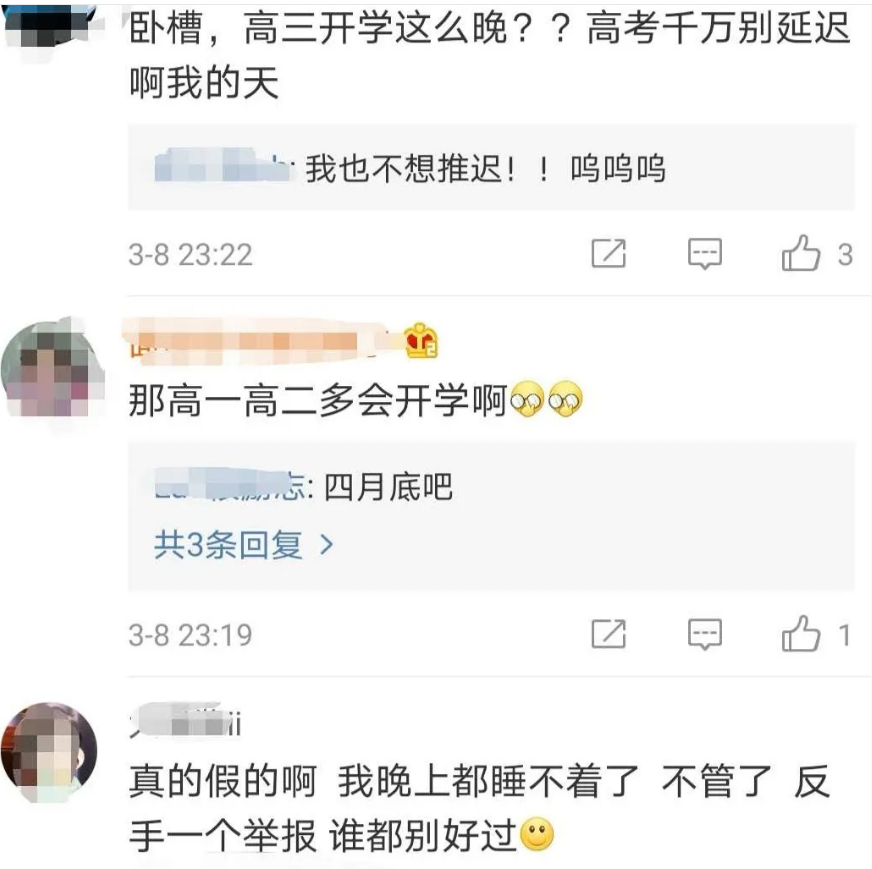The height and width of the screenshot is (869, 872).
Task: Tap reply bubble icon on 3-8 23:19 comment
Action: click(x=705, y=634)
